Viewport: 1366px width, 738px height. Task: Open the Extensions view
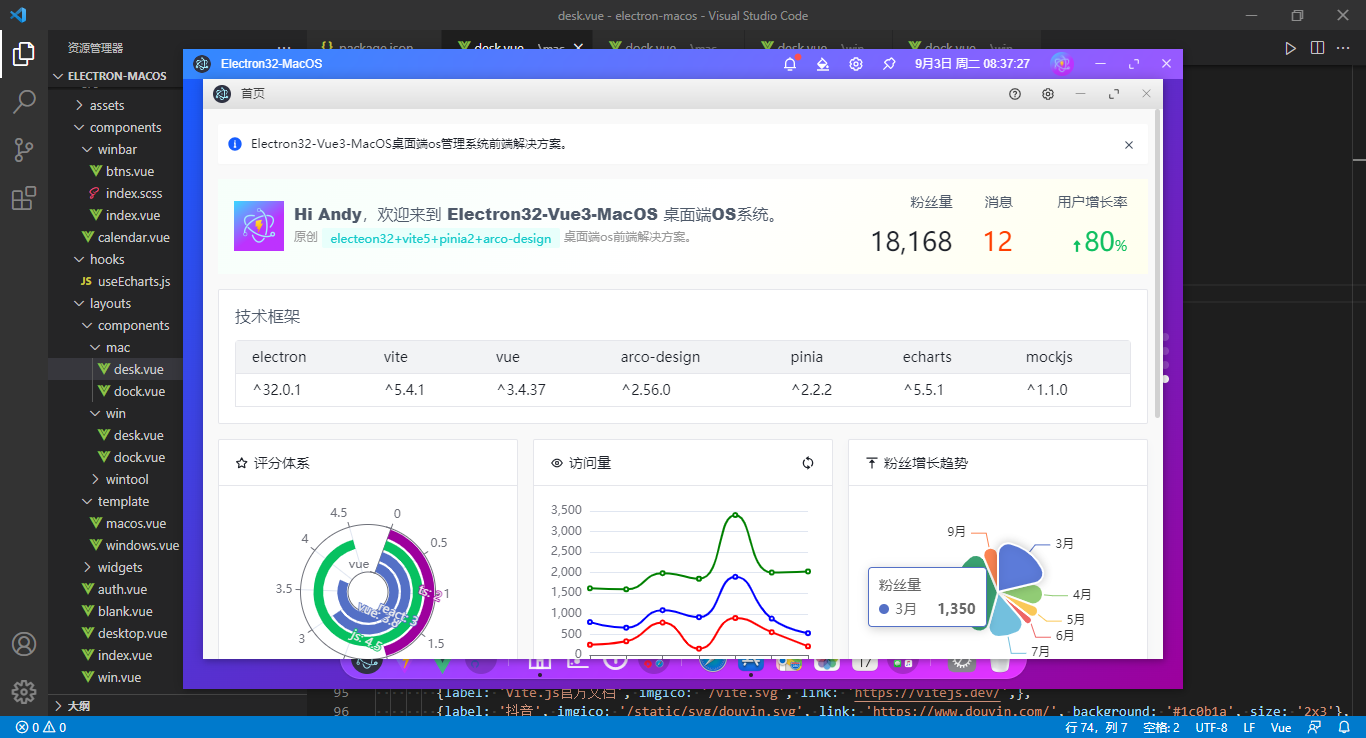coord(24,199)
